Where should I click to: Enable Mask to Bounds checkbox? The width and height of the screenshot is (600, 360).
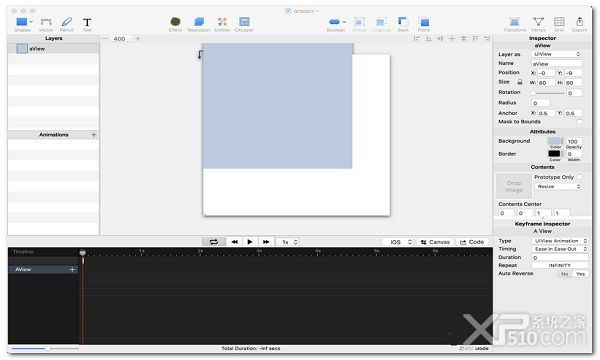point(579,122)
